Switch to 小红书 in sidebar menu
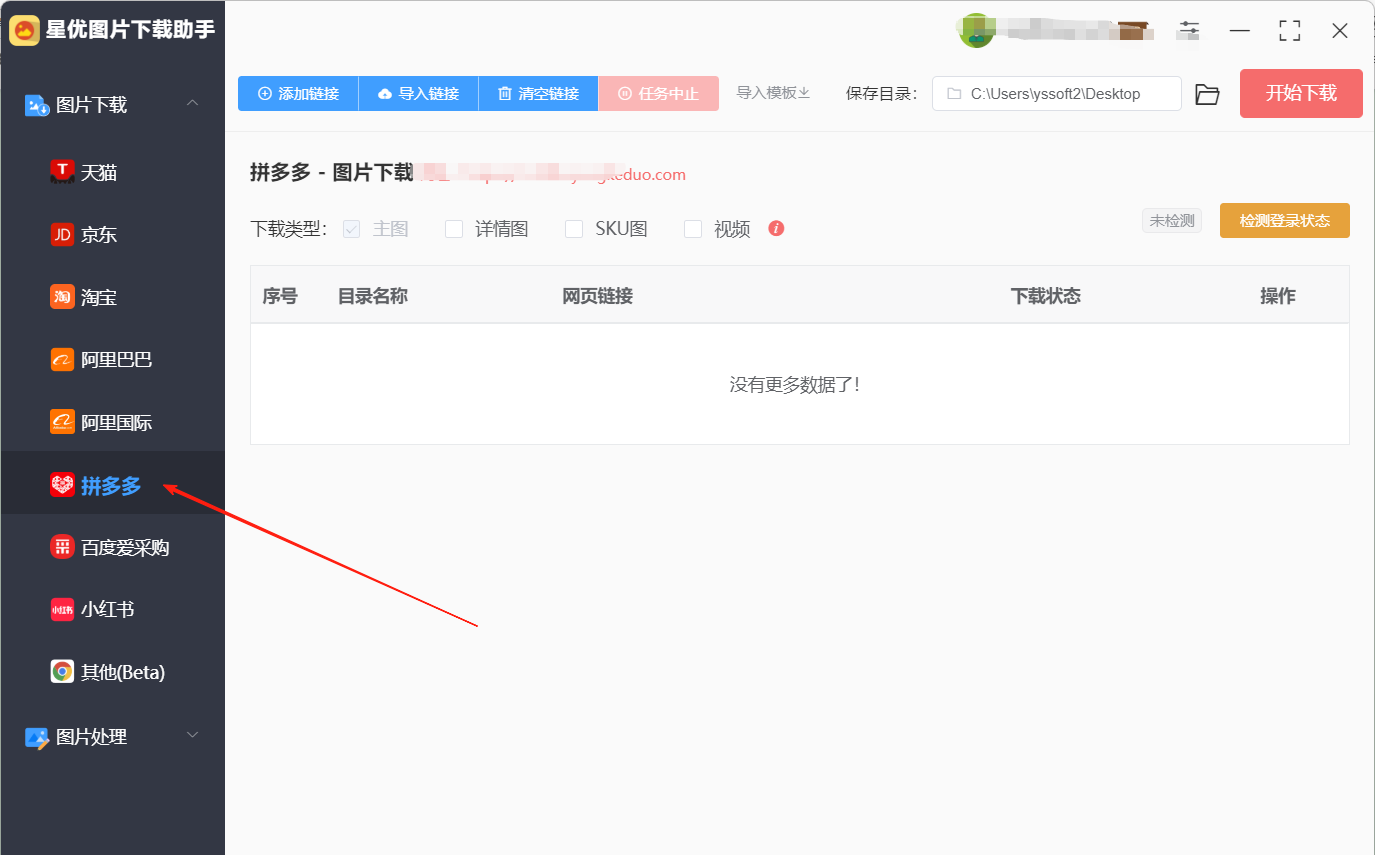The width and height of the screenshot is (1375, 855). click(112, 609)
